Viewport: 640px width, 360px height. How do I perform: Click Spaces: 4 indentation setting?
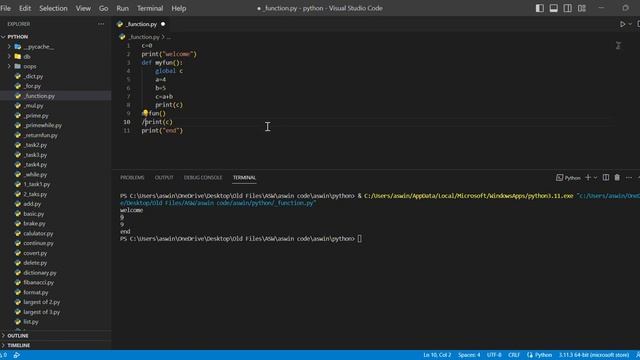(x=469, y=355)
